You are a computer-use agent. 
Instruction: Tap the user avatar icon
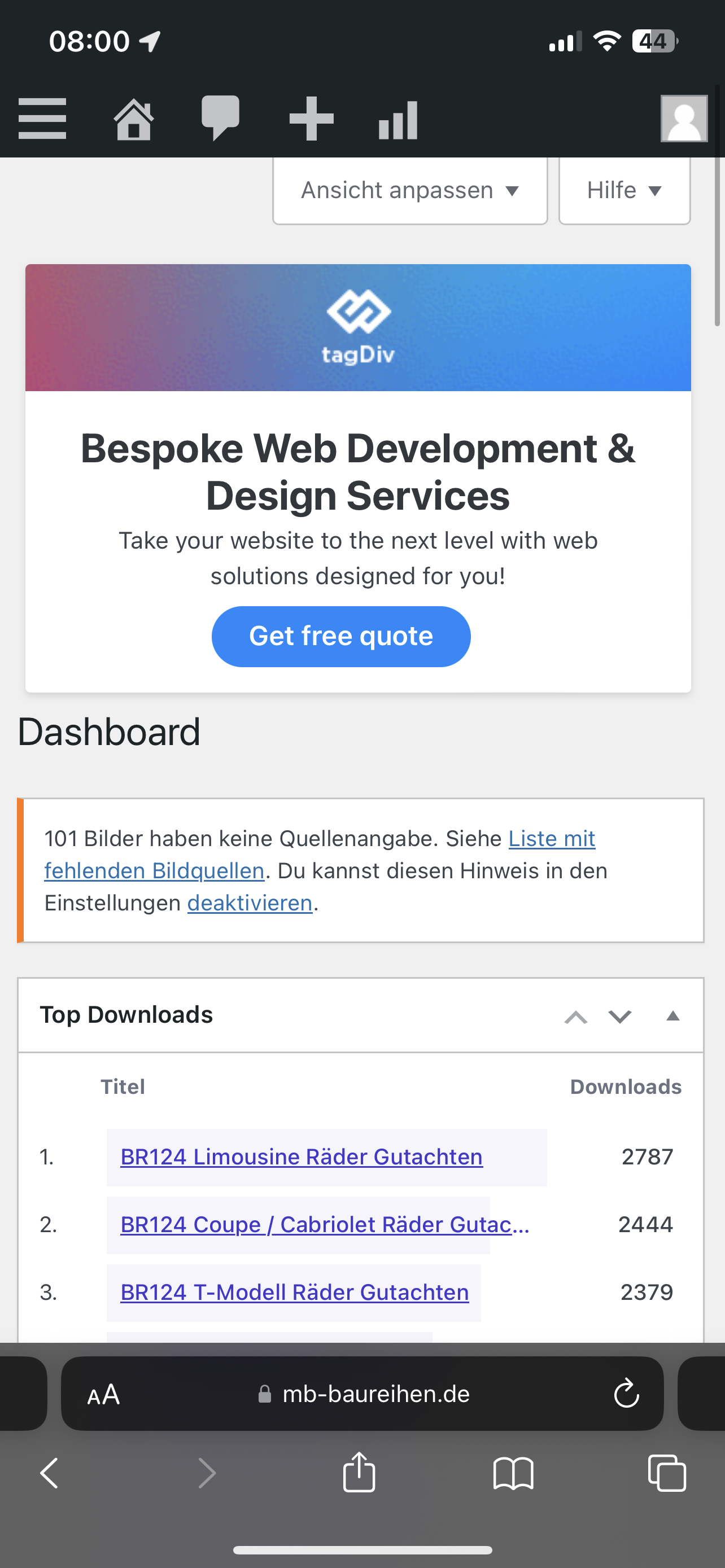point(684,119)
